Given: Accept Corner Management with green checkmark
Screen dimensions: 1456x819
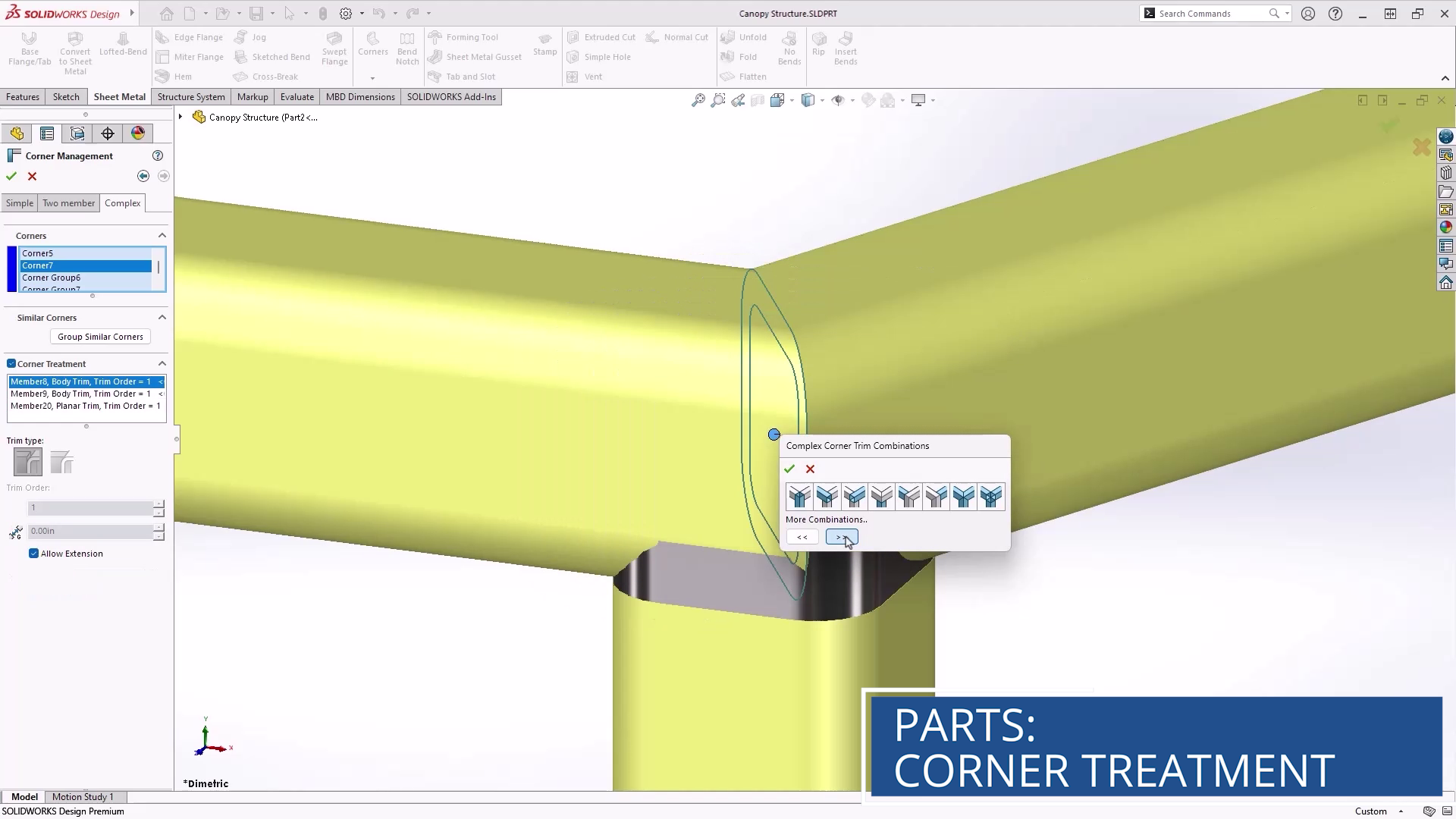Looking at the screenshot, I should pyautogui.click(x=11, y=176).
